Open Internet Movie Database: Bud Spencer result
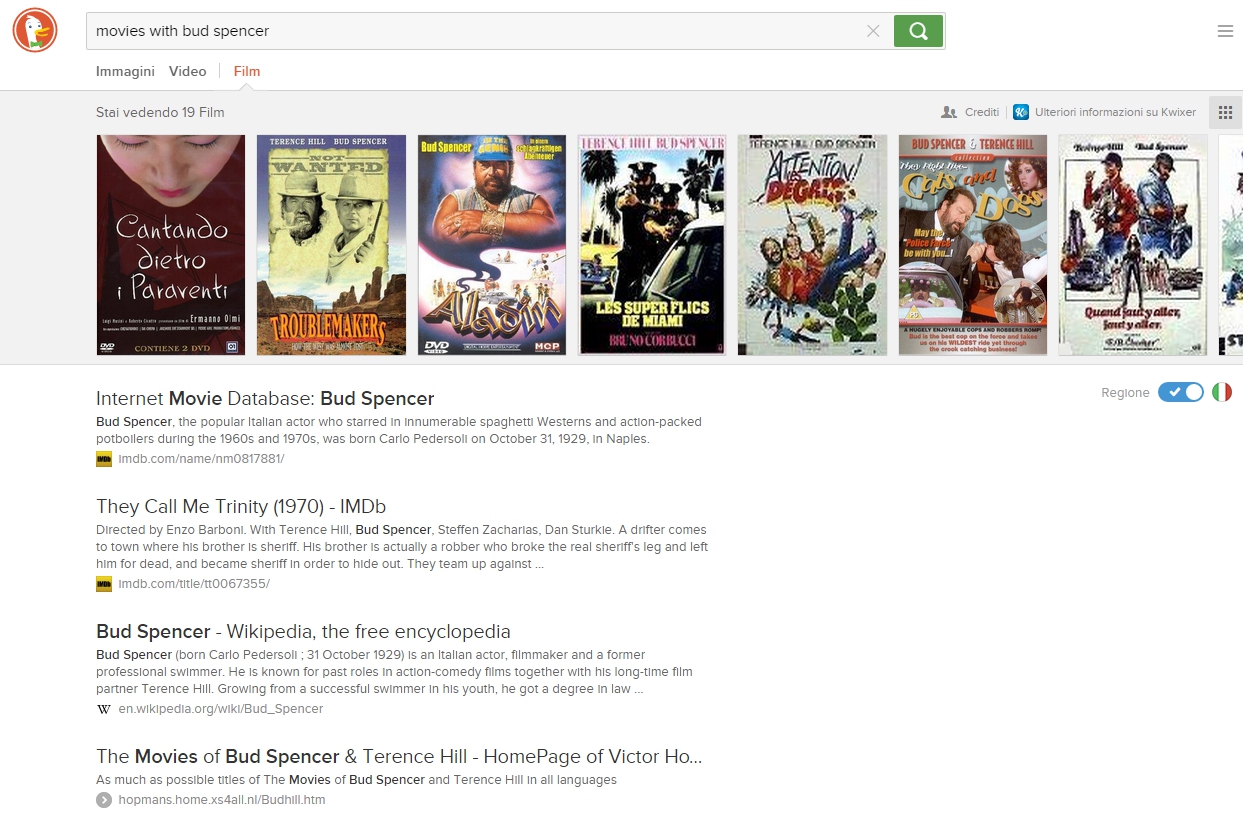The image size is (1243, 826). [265, 399]
